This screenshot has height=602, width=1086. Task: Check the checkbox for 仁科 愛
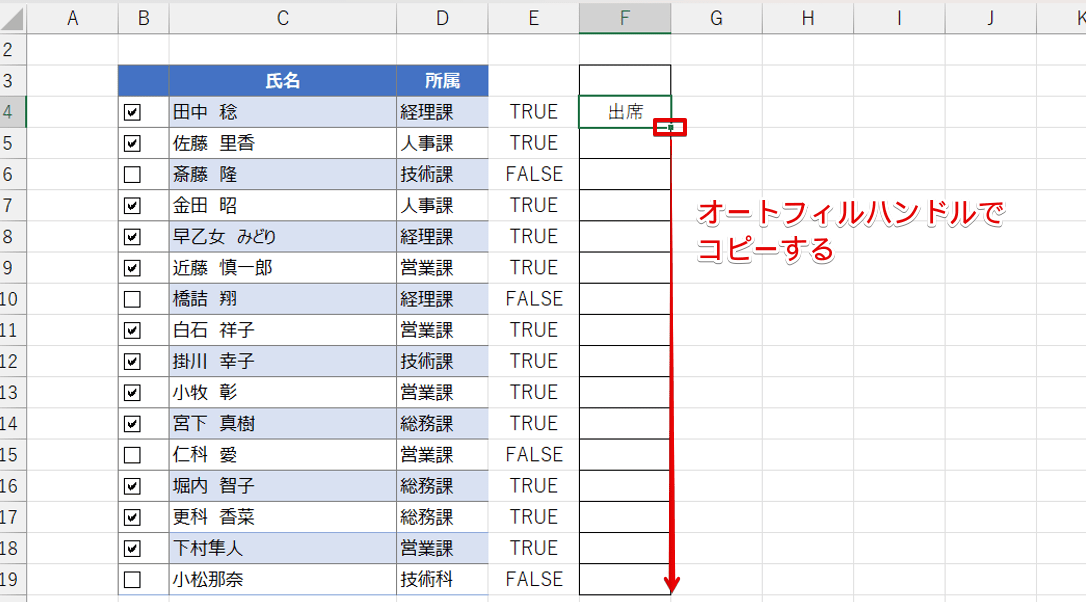point(132,455)
